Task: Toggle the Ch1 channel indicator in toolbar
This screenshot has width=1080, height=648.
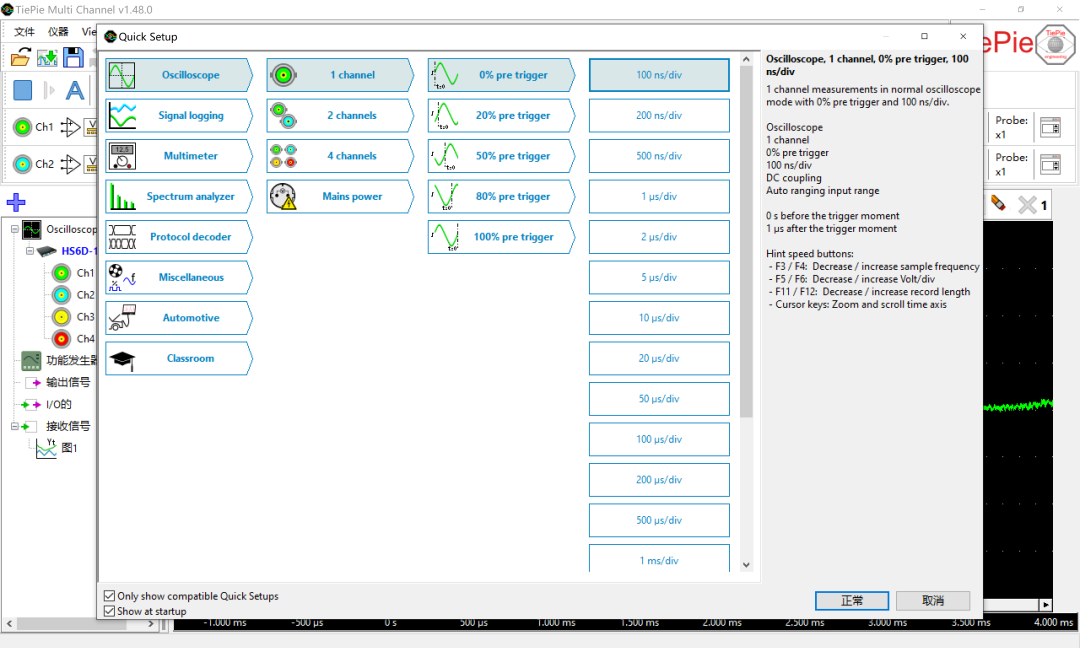Action: 23,127
